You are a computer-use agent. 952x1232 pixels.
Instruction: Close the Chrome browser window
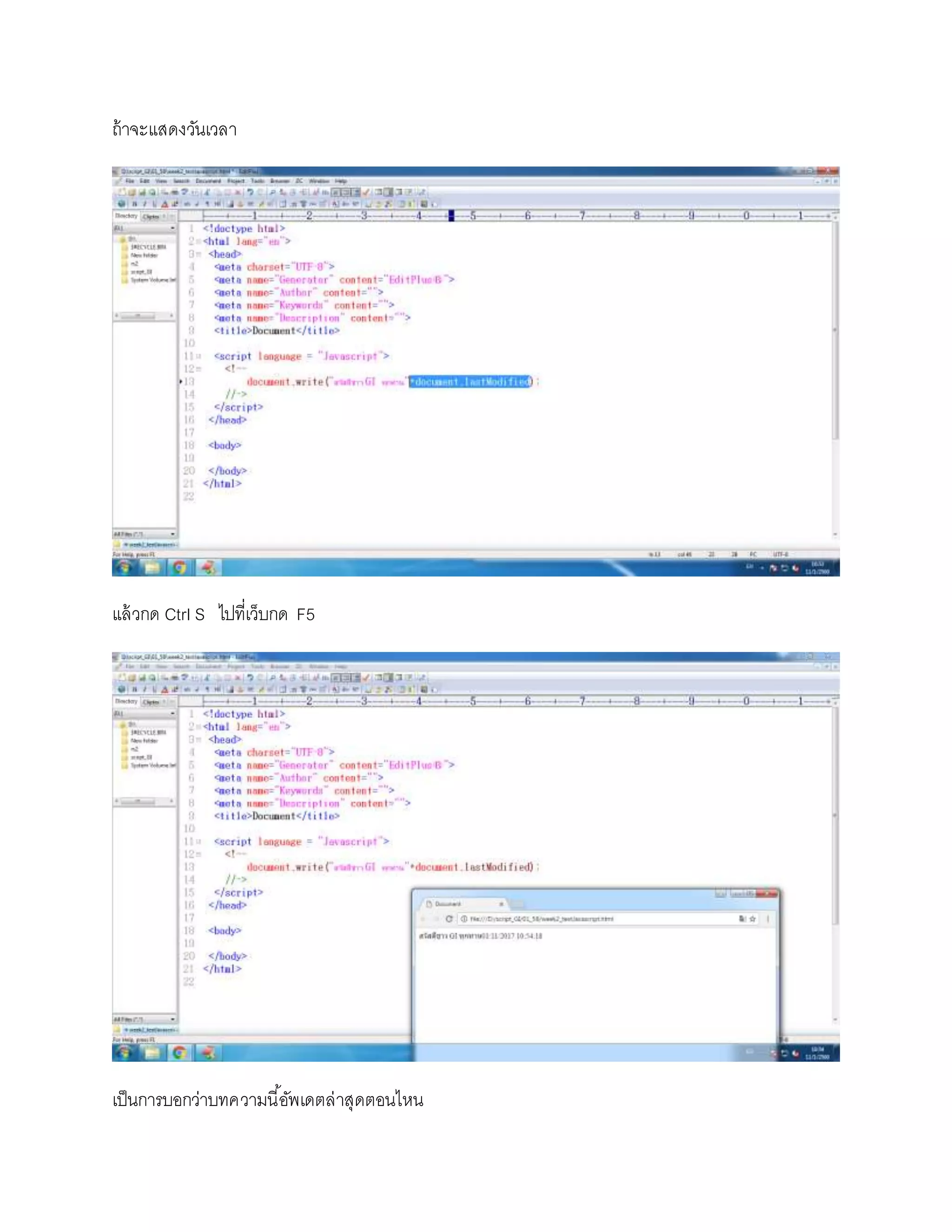point(767,894)
